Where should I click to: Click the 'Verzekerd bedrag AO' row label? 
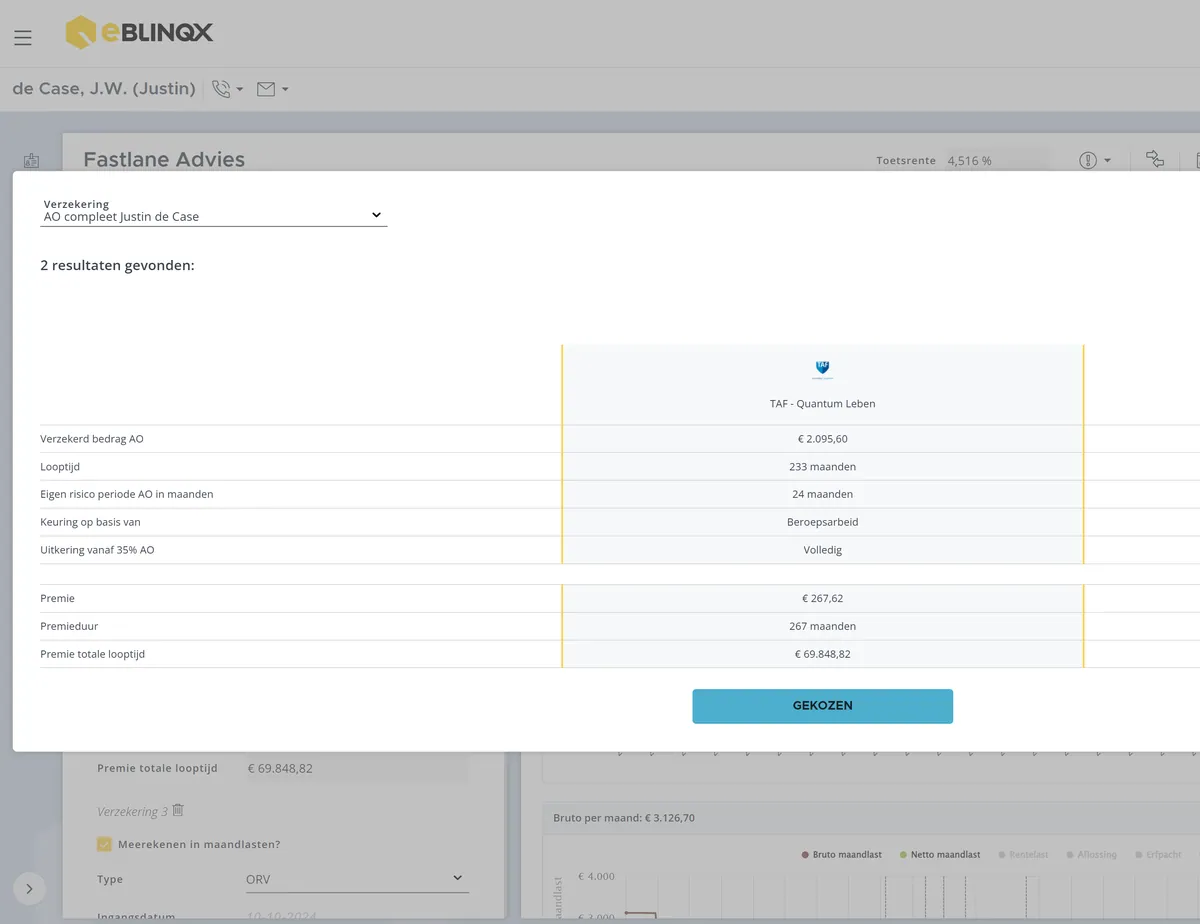[x=92, y=439]
